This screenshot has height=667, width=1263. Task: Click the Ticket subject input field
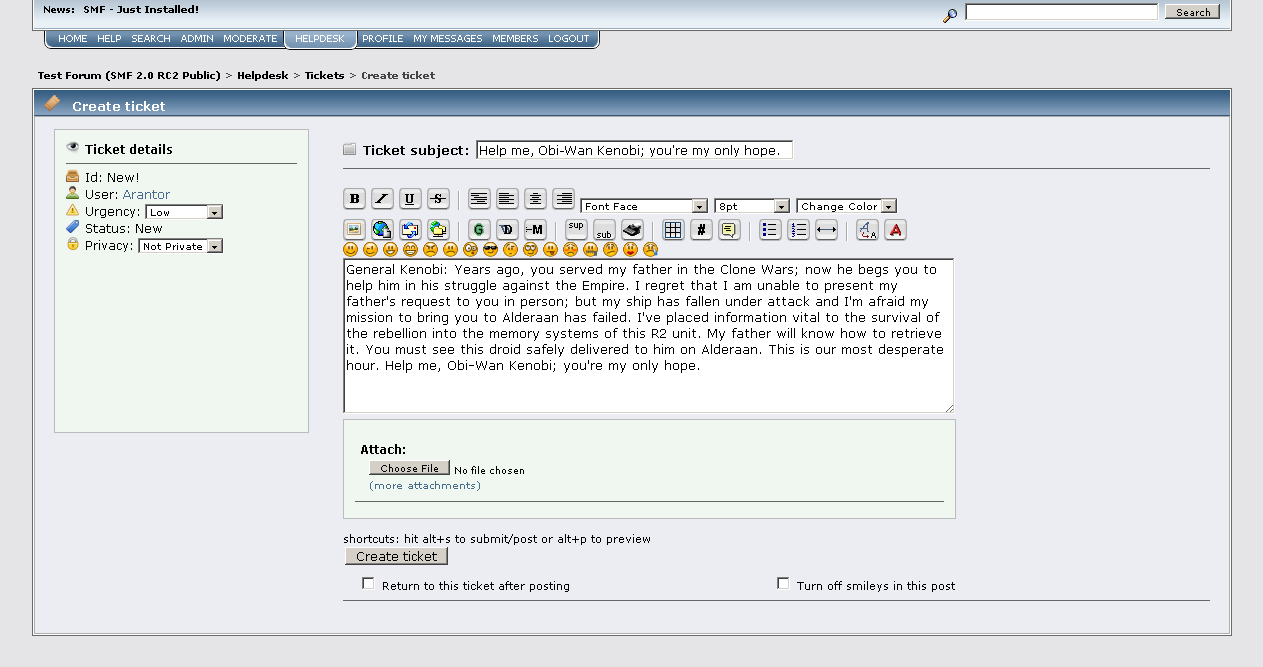(x=635, y=150)
